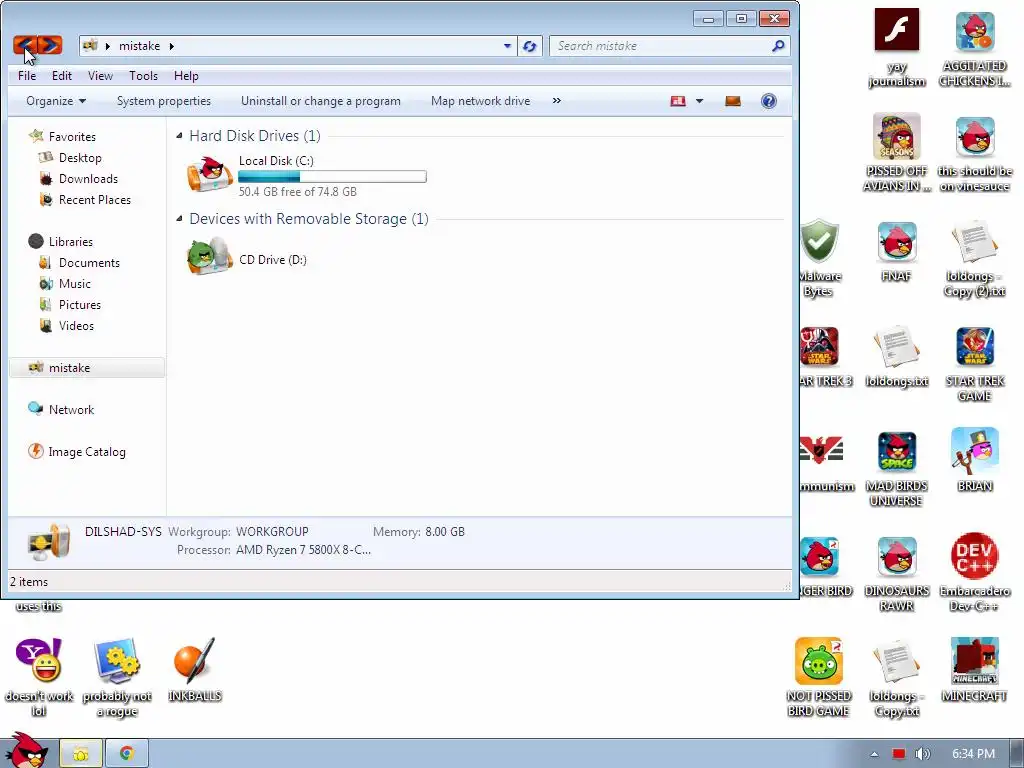Click Uninstall or change a program

(321, 101)
